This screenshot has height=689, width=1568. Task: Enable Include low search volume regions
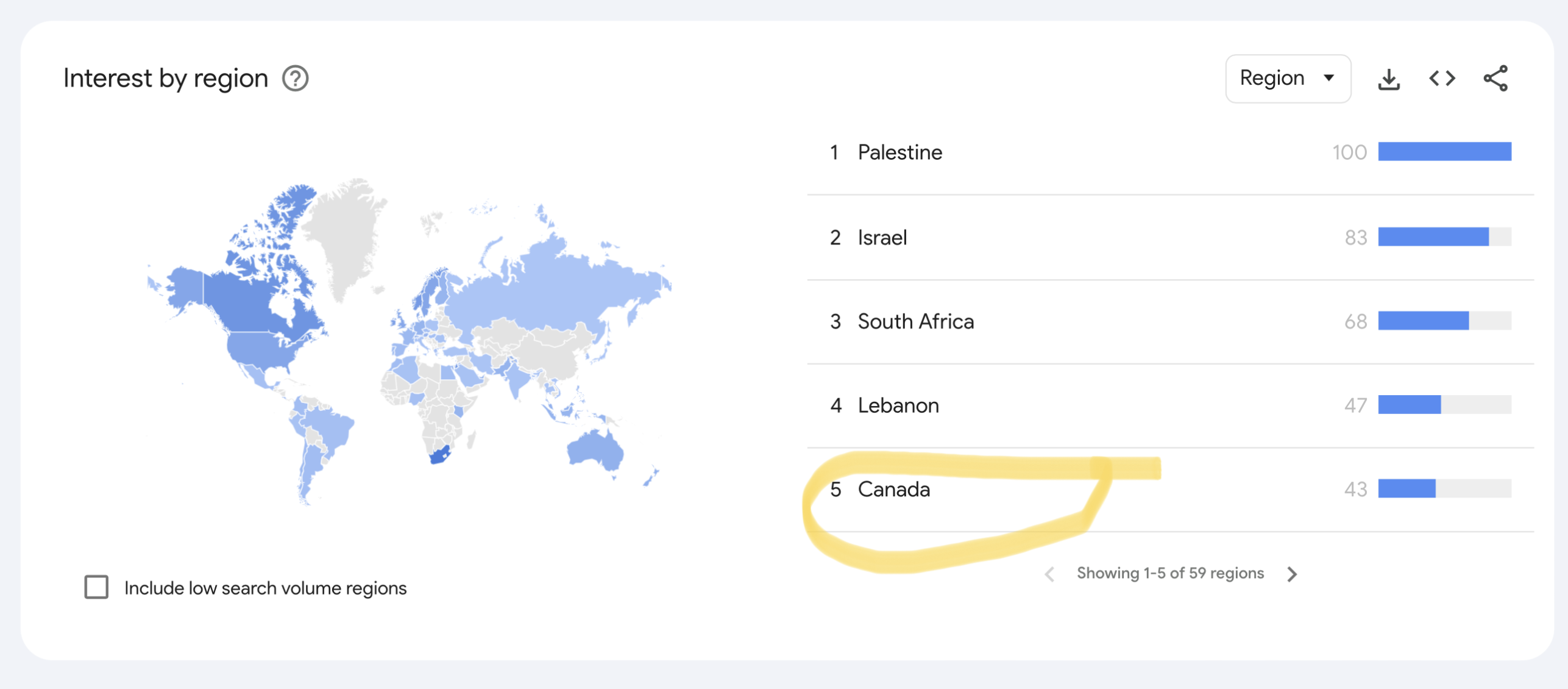point(96,587)
